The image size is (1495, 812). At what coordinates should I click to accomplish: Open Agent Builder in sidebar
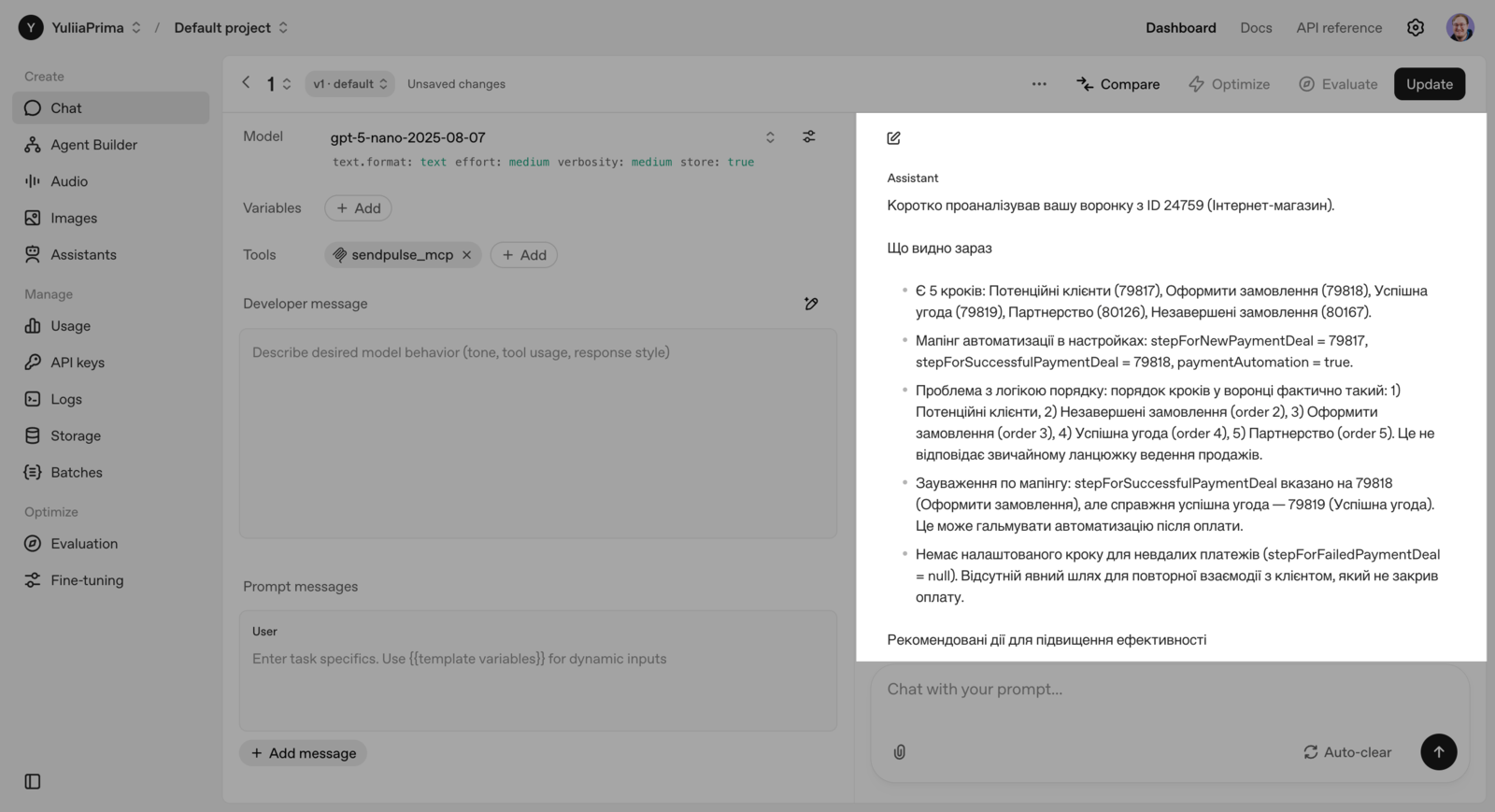pyautogui.click(x=93, y=145)
